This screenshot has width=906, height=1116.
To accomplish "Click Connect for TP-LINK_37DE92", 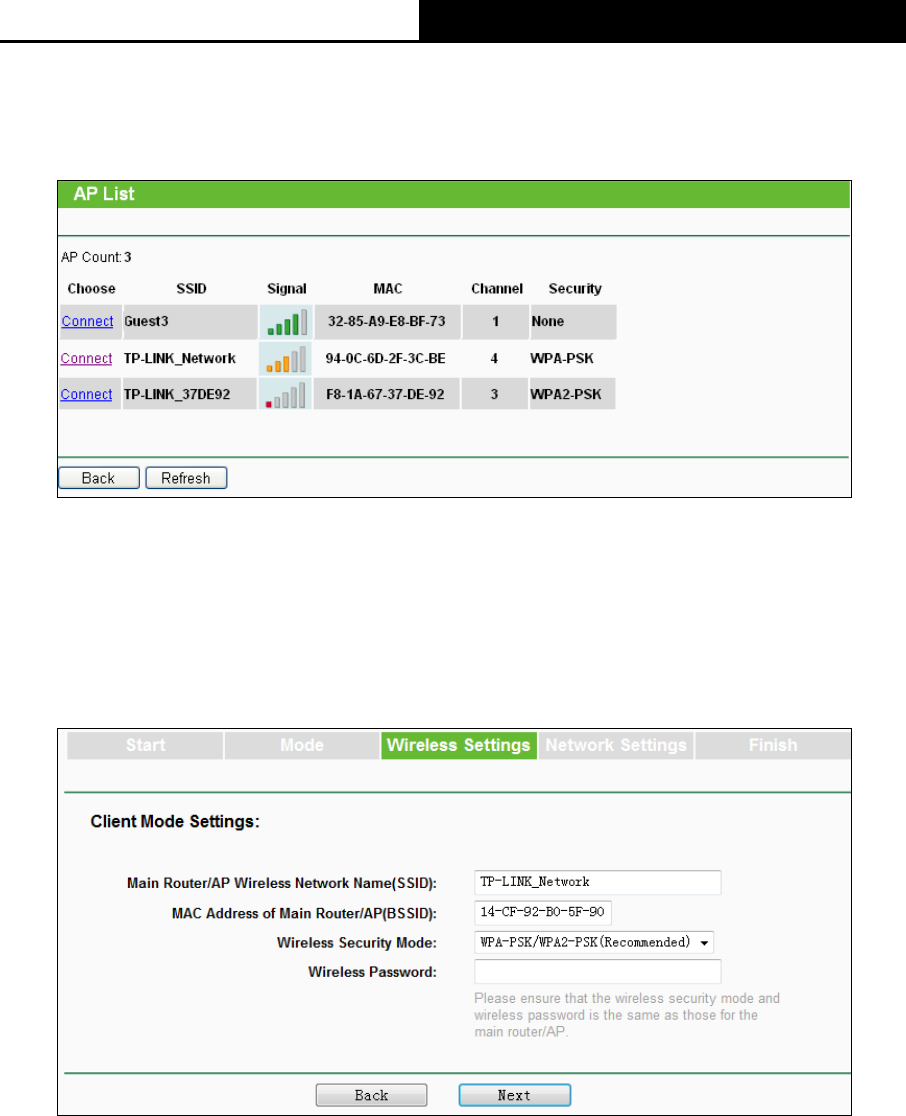I will pyautogui.click(x=86, y=394).
